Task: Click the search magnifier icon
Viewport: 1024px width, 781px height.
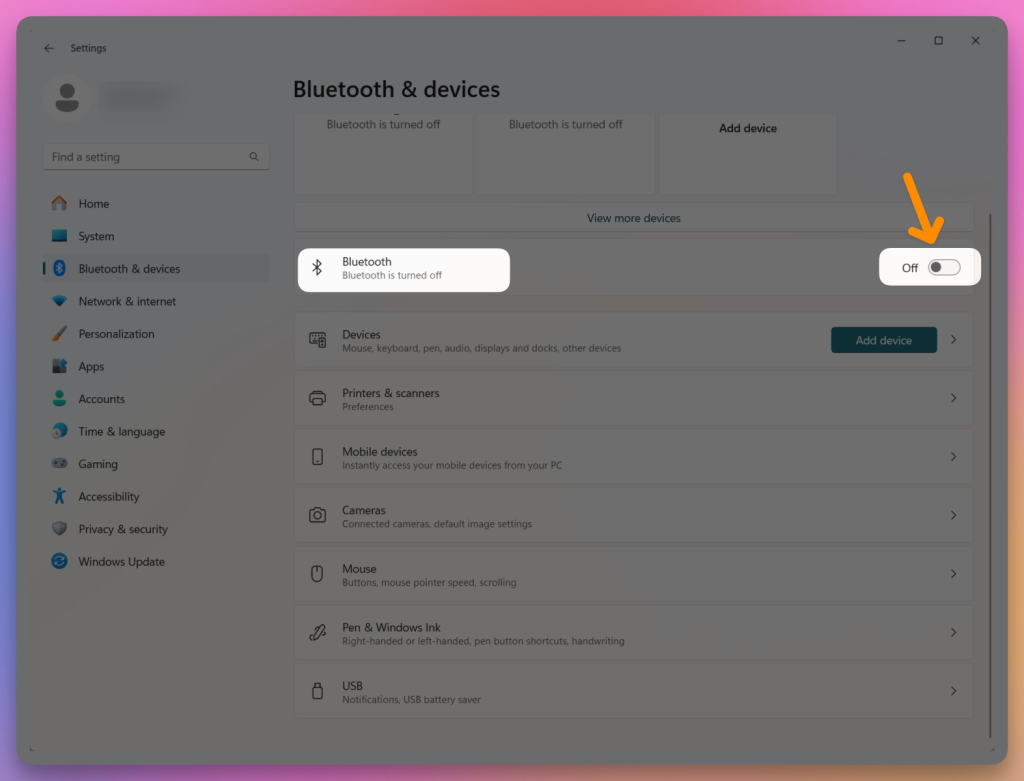Action: pos(253,157)
